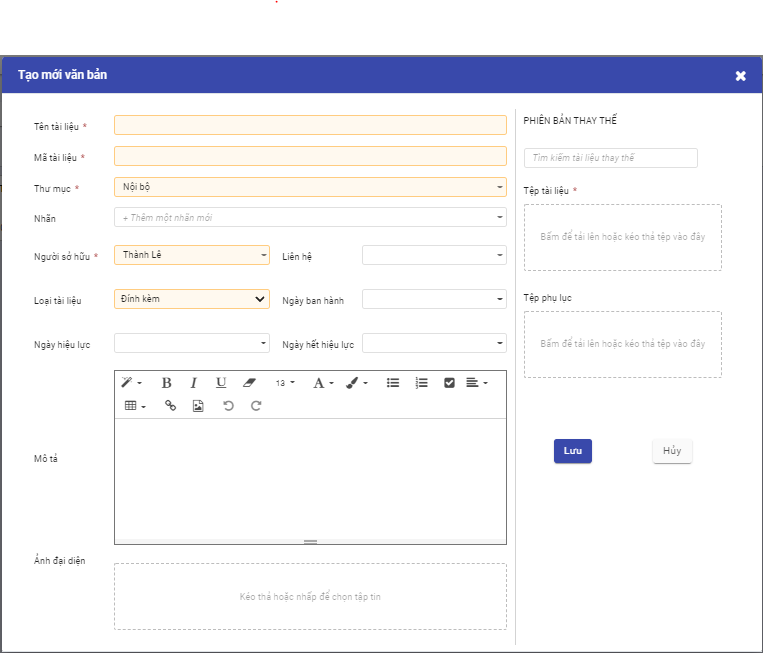This screenshot has height=653, width=763.
Task: Apply italic formatting in editor toolbar
Action: pyautogui.click(x=194, y=383)
